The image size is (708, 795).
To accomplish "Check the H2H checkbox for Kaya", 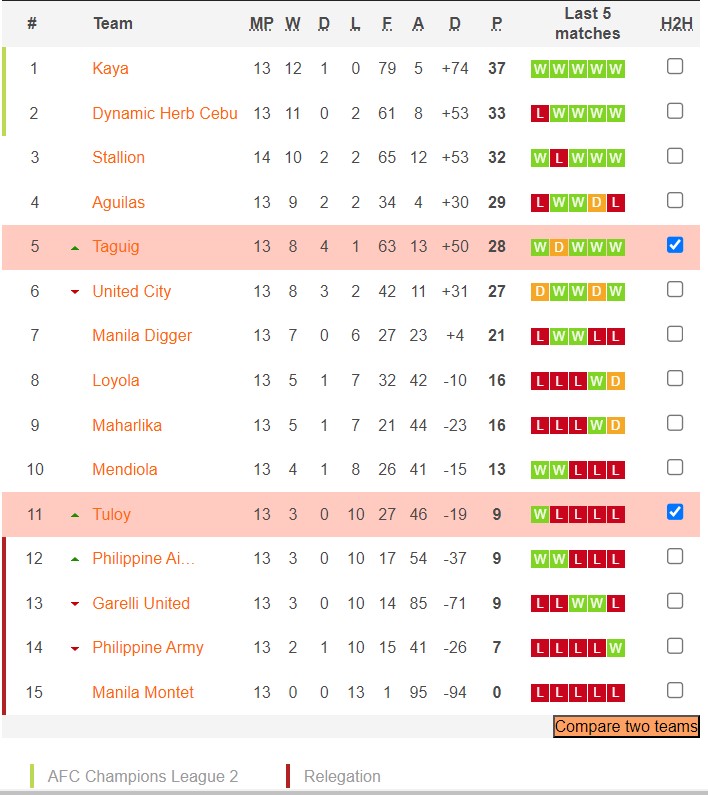I will pos(675,67).
